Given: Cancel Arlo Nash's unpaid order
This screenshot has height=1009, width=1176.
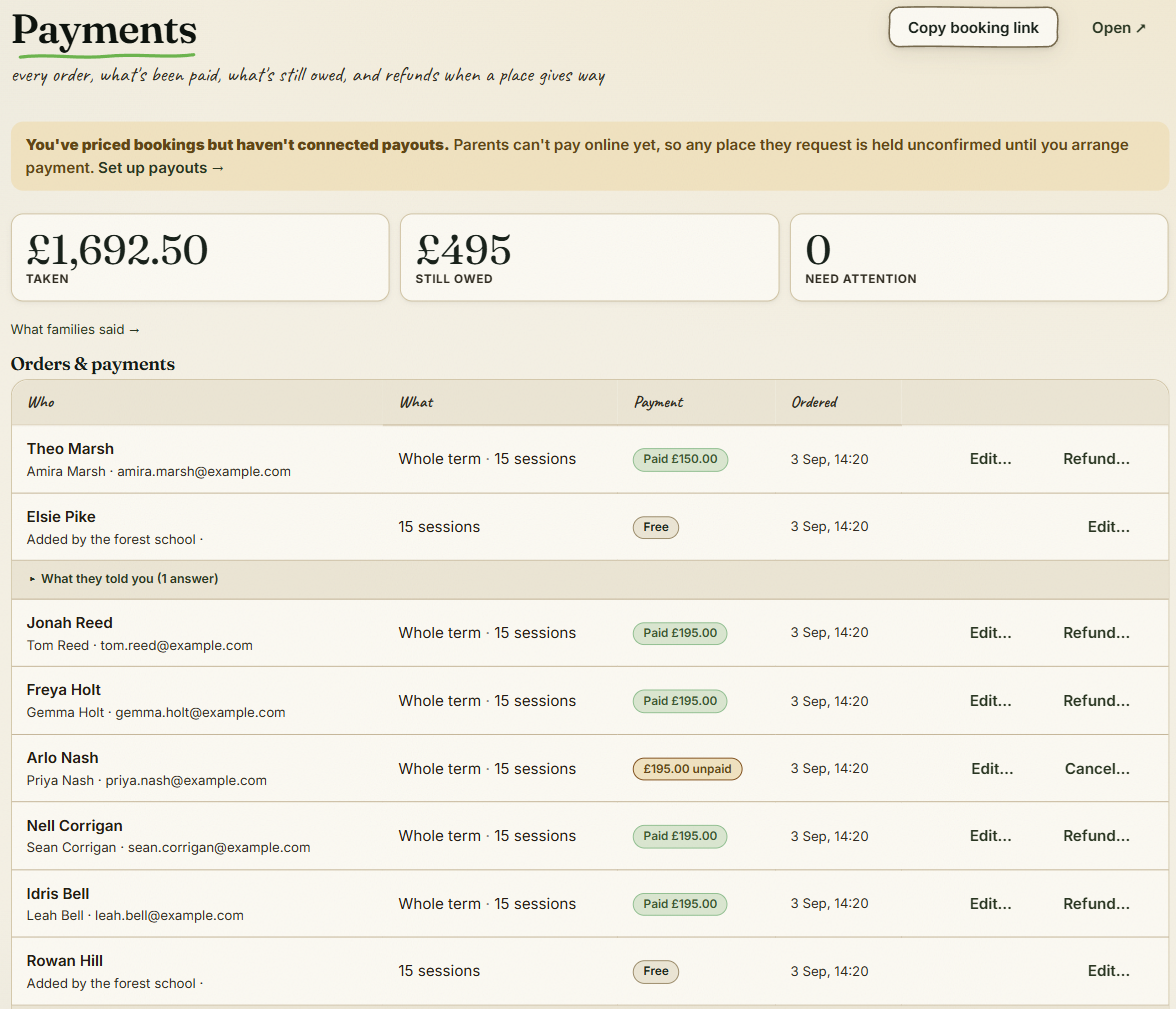Looking at the screenshot, I should point(1096,769).
